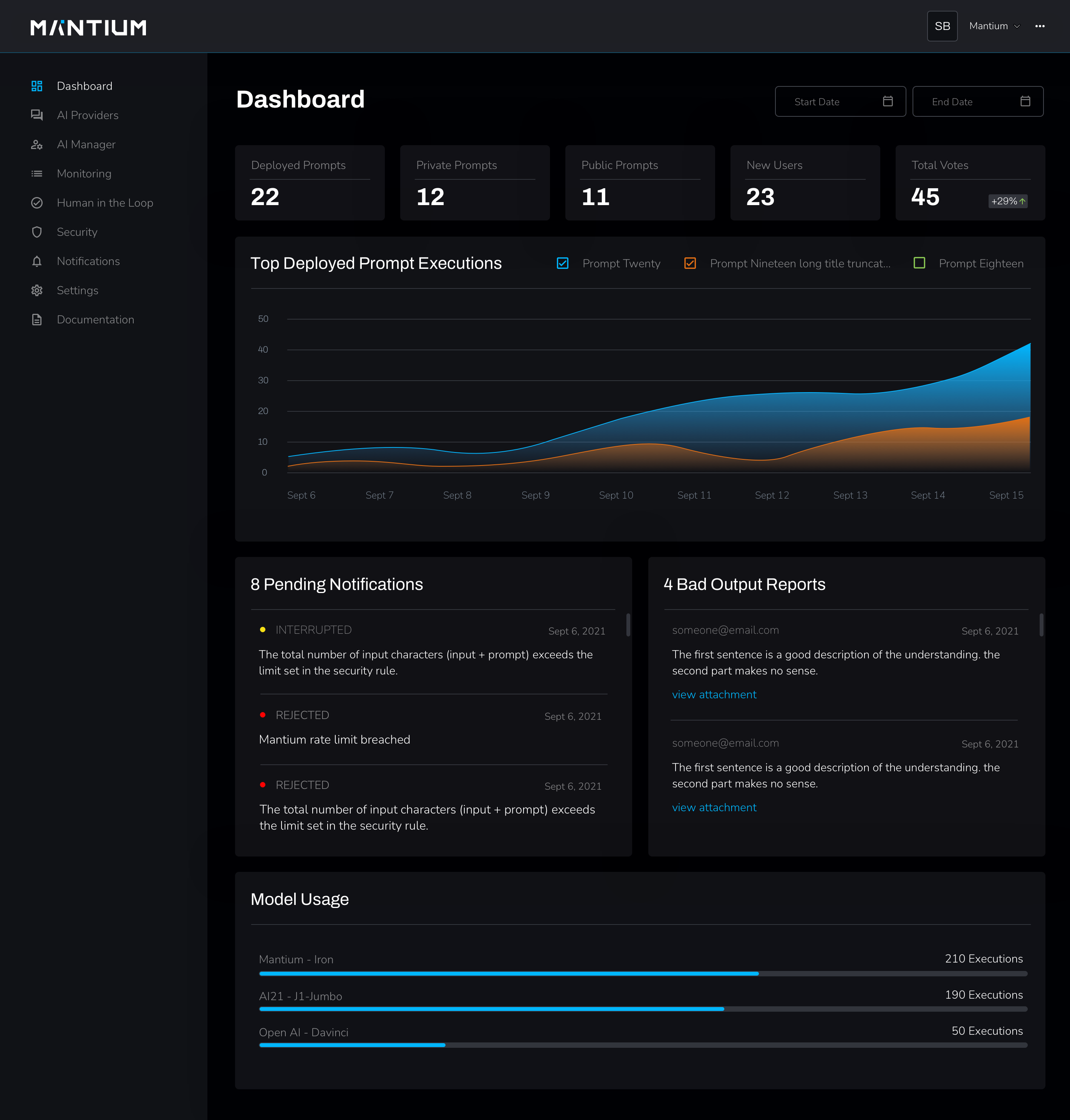Click the Notifications bell icon
Viewport: 1070px width, 1120px height.
point(36,261)
